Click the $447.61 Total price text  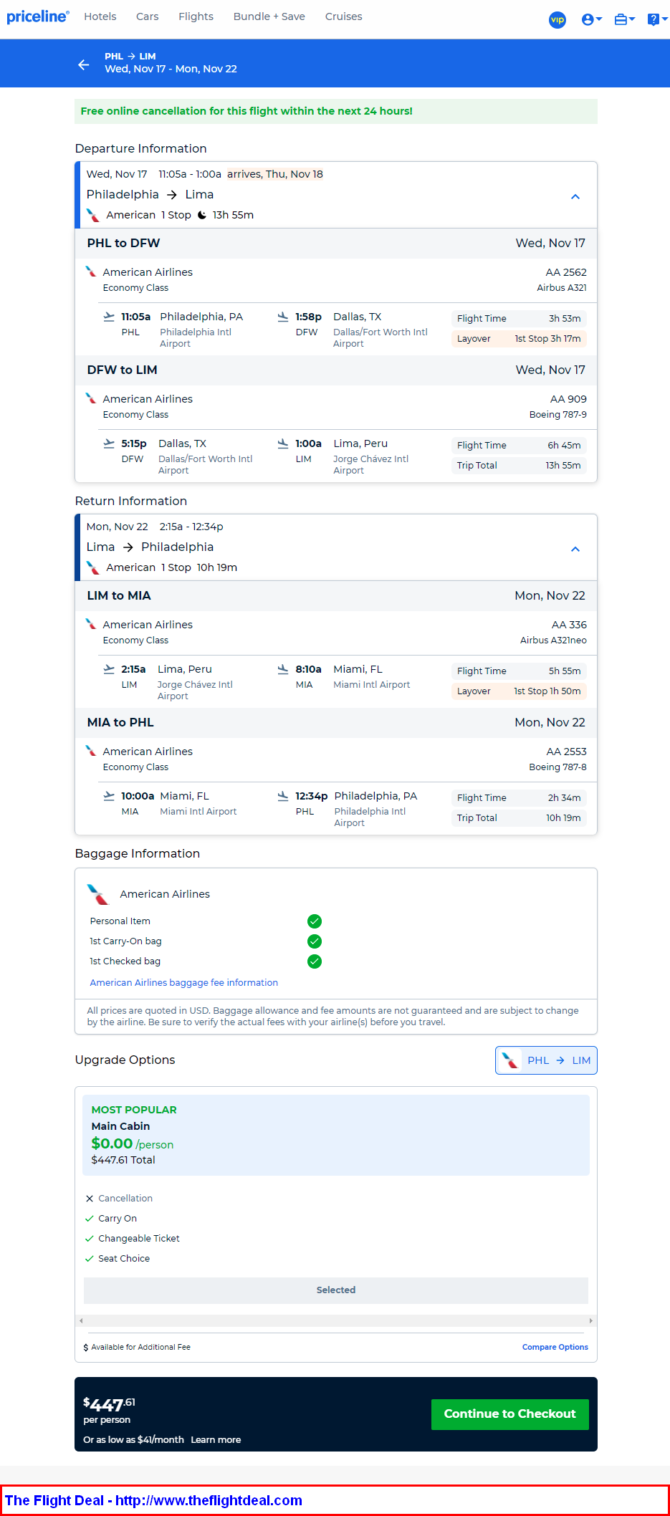pos(123,1160)
